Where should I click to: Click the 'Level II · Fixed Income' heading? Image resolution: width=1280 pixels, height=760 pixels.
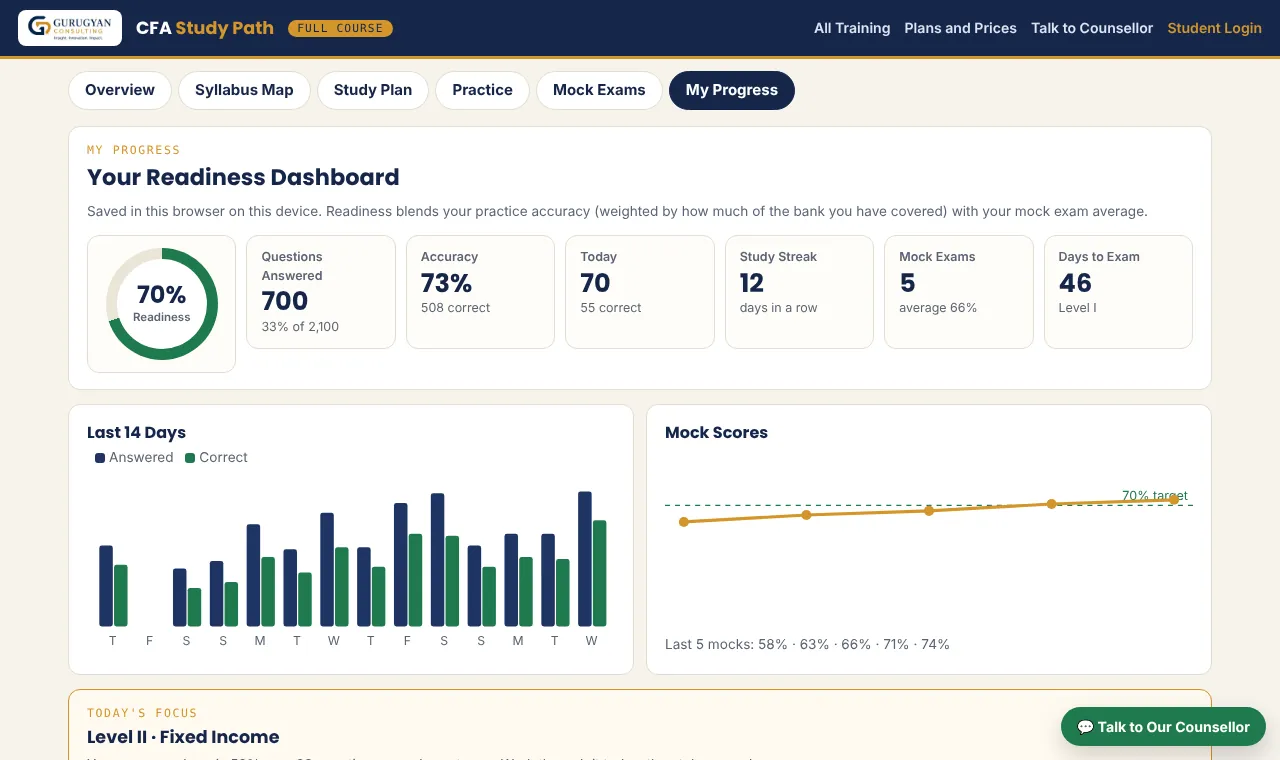(x=183, y=737)
